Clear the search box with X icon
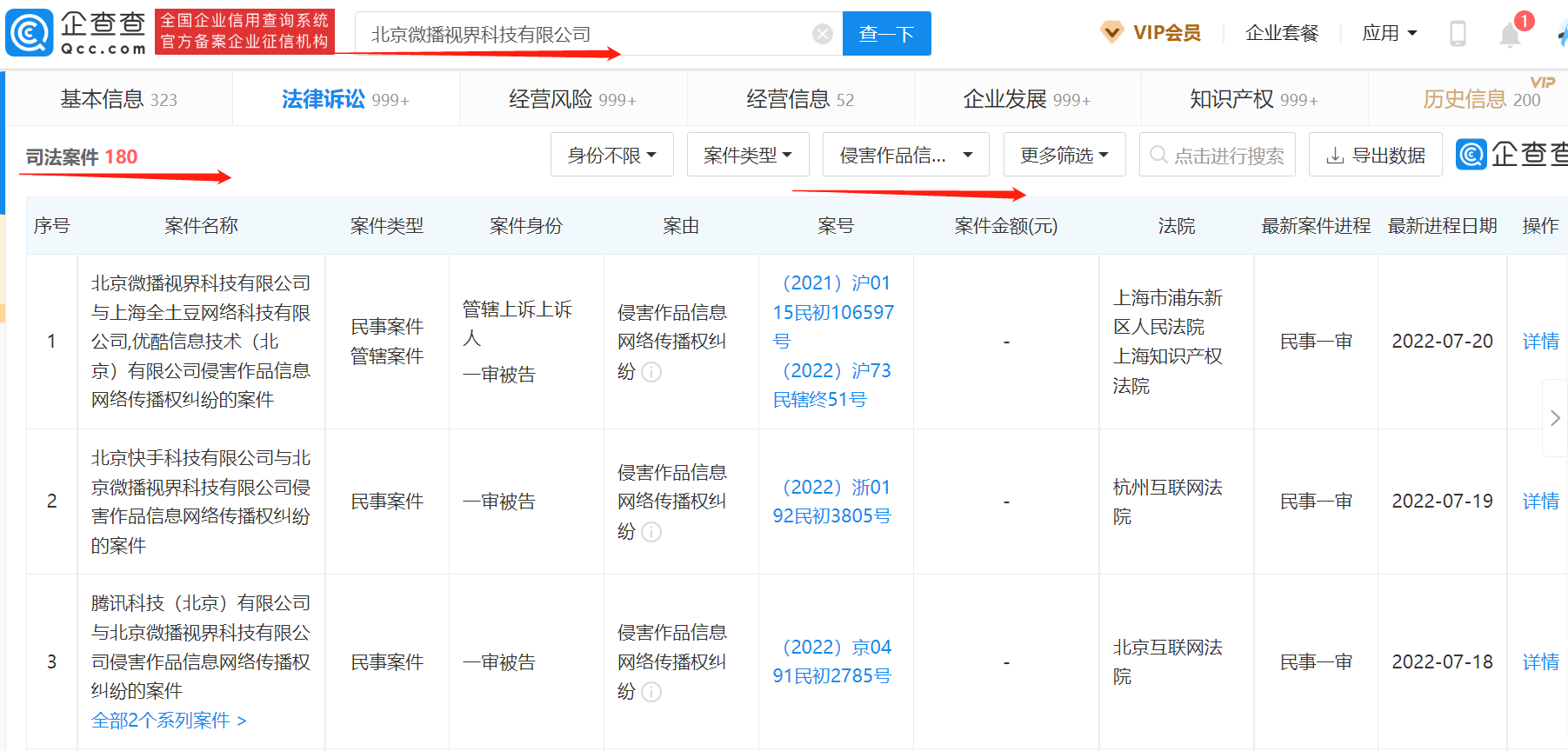Viewport: 1568px width, 751px height. (x=822, y=34)
